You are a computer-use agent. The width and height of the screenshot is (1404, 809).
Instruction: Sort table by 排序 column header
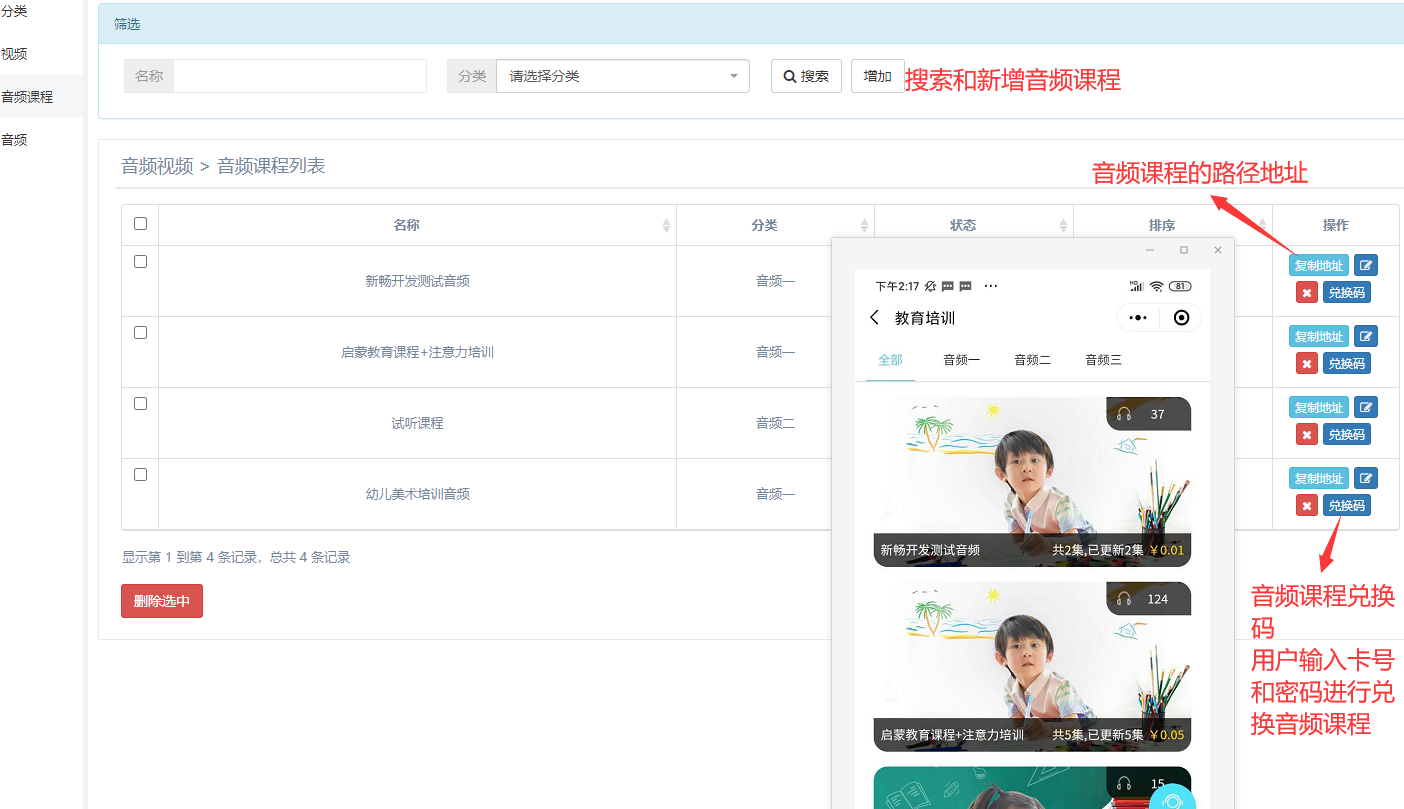click(x=1172, y=225)
